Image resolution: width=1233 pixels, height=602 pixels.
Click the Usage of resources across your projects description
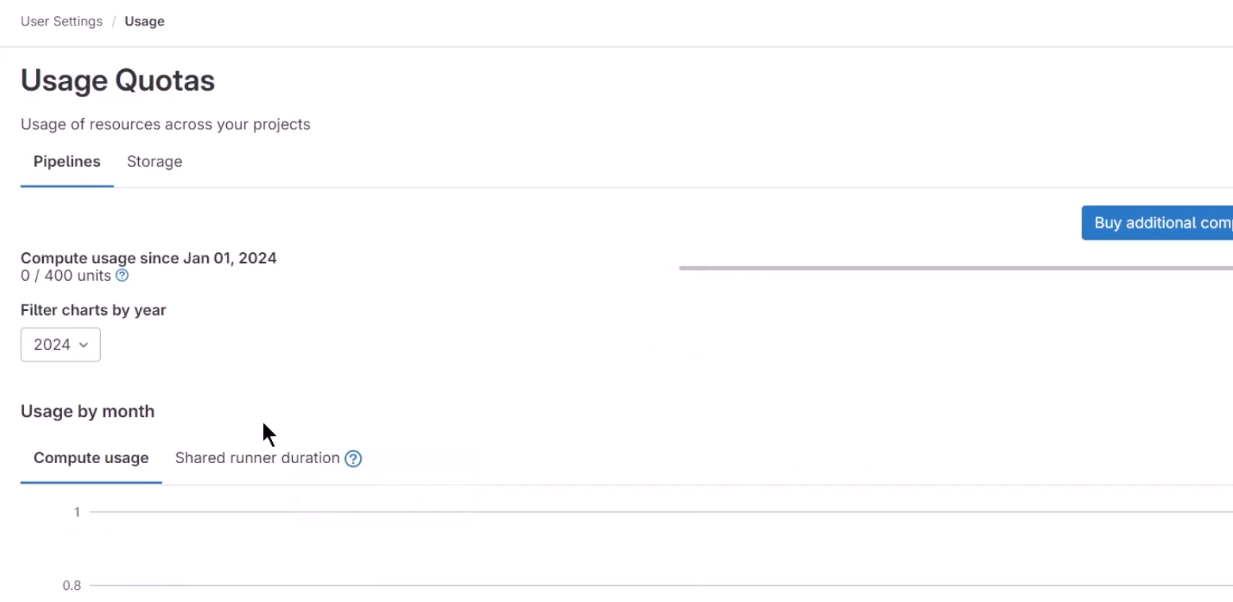click(x=165, y=125)
